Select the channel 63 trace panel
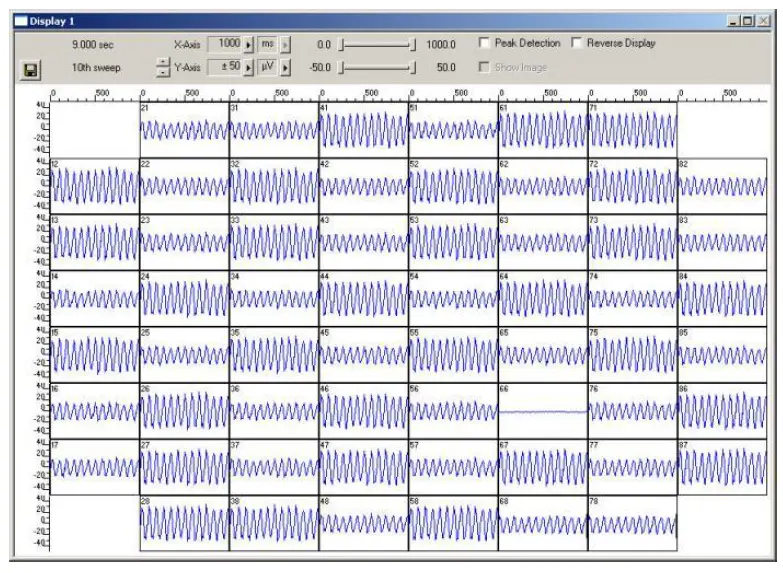This screenshot has height=573, width=783. click(543, 242)
